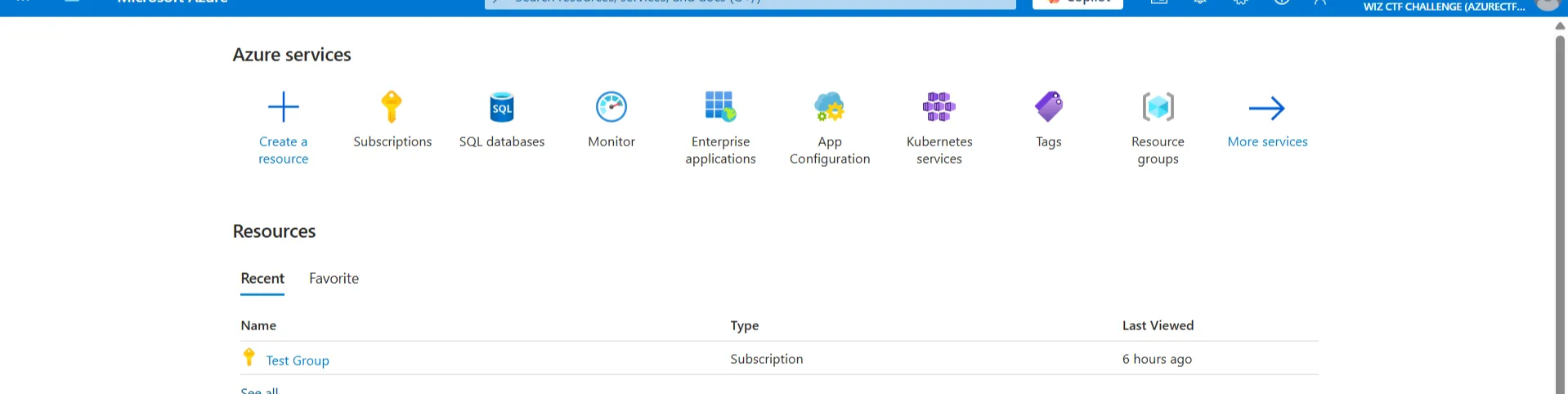The height and width of the screenshot is (394, 1568).
Task: Open the Kubernetes services icon
Action: point(939,107)
